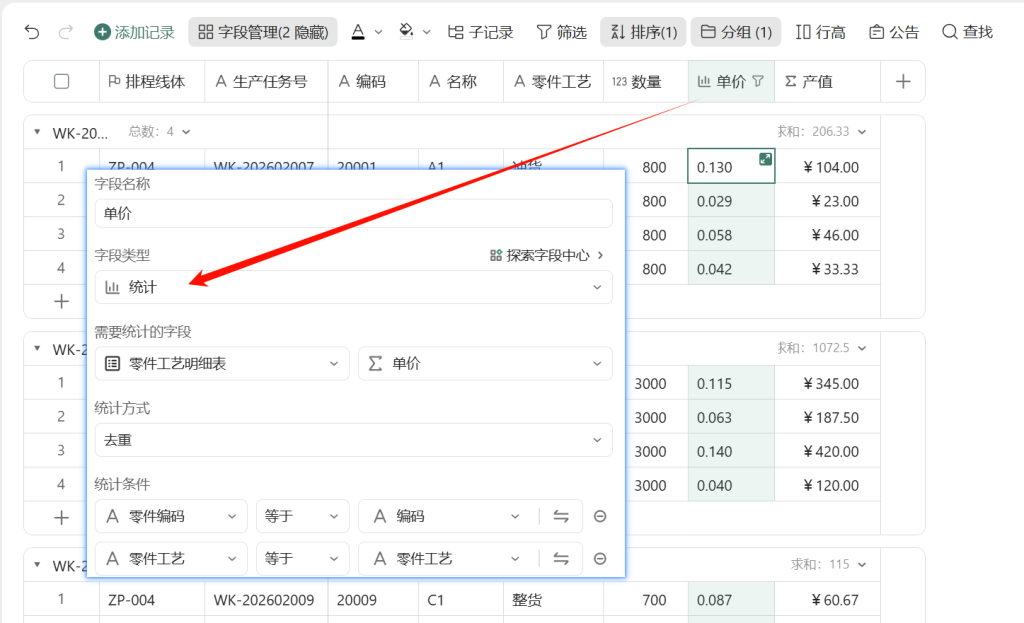Click the 数量 column header
This screenshot has width=1024, height=623.
click(645, 82)
